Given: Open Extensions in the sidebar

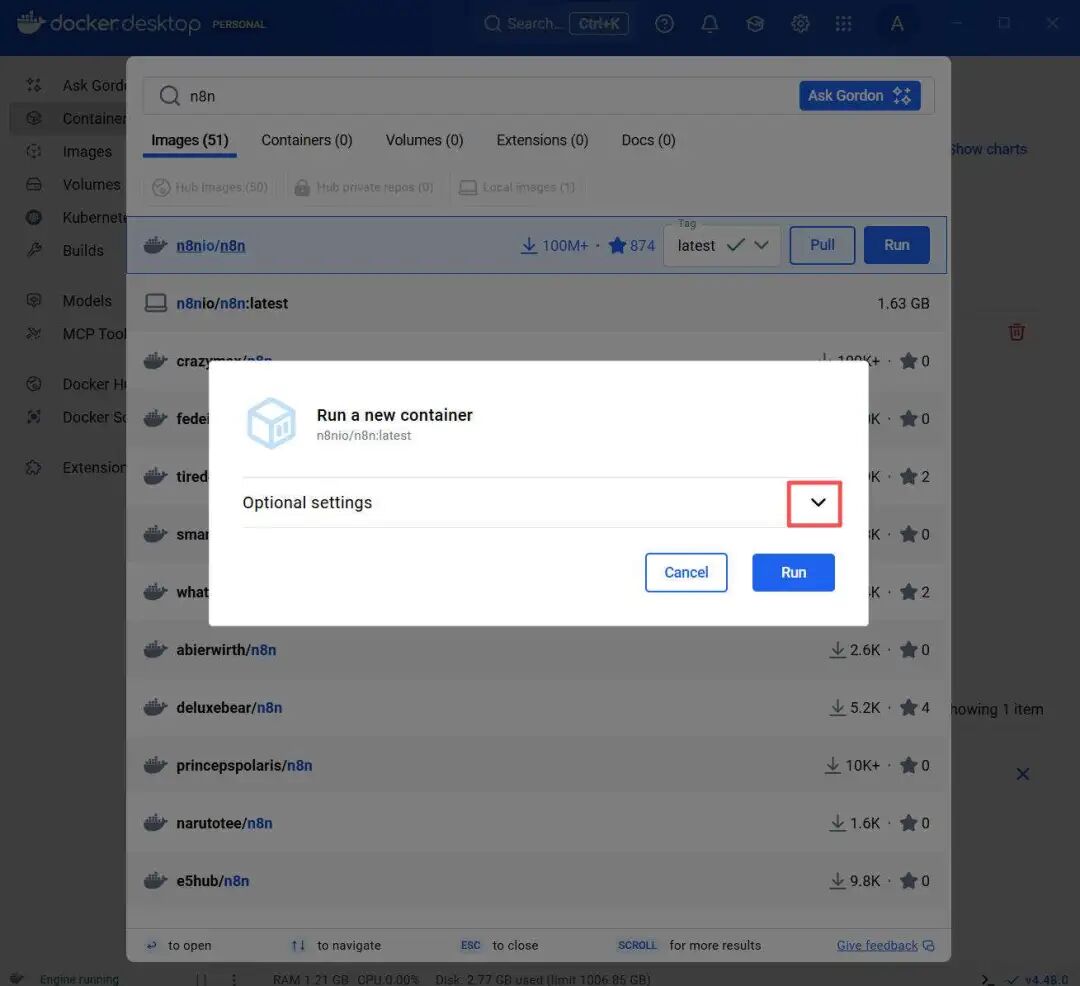Looking at the screenshot, I should click(x=69, y=468).
